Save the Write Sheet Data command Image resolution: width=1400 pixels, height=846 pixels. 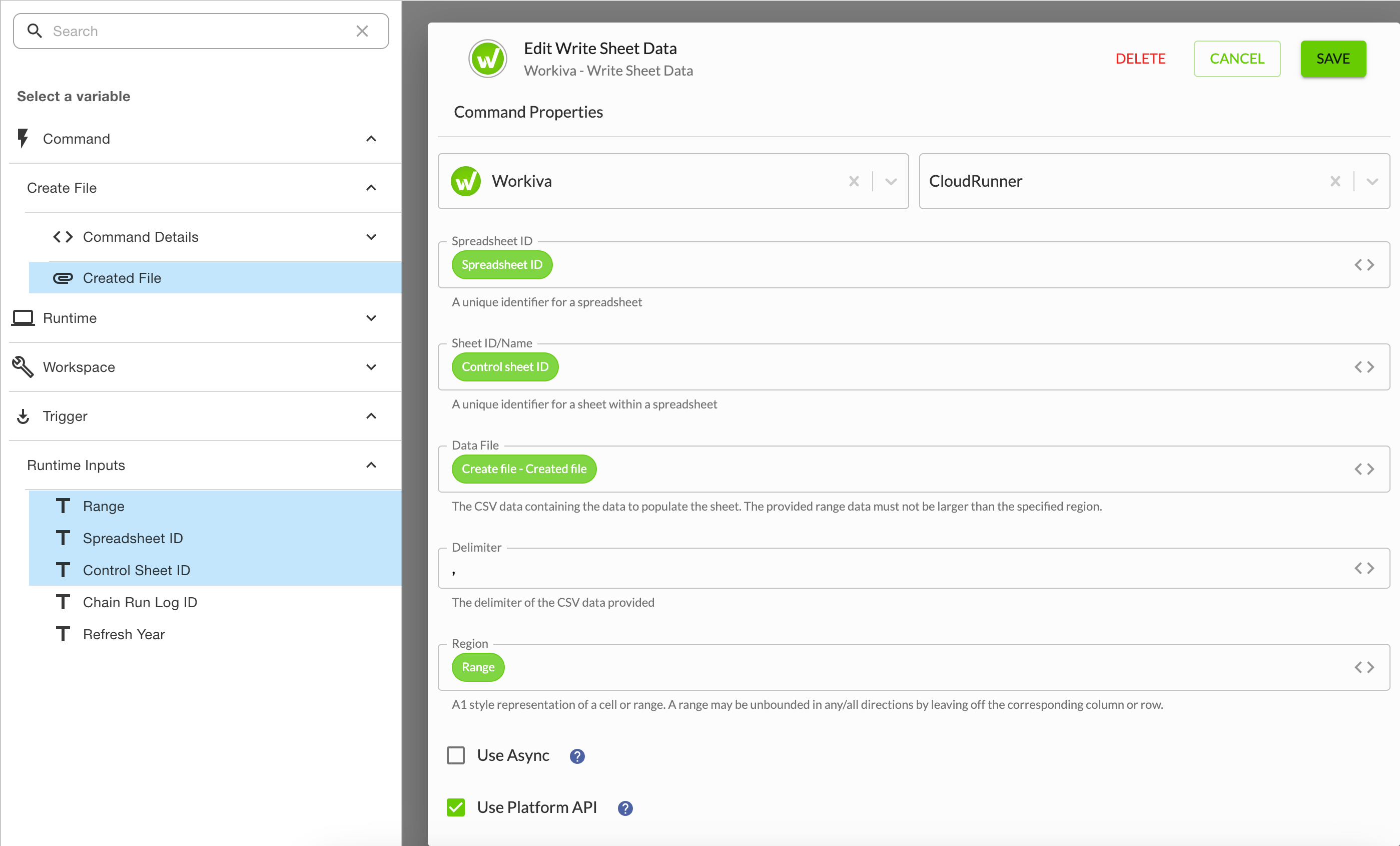tap(1333, 59)
